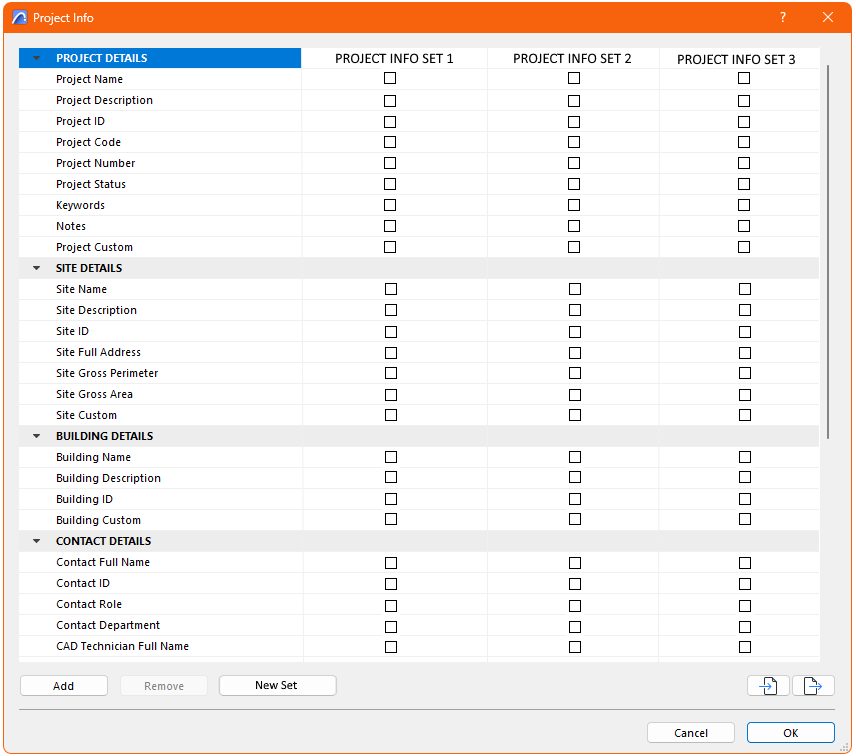
Task: Check the Keywords box in Project Info Set 1
Action: point(390,205)
